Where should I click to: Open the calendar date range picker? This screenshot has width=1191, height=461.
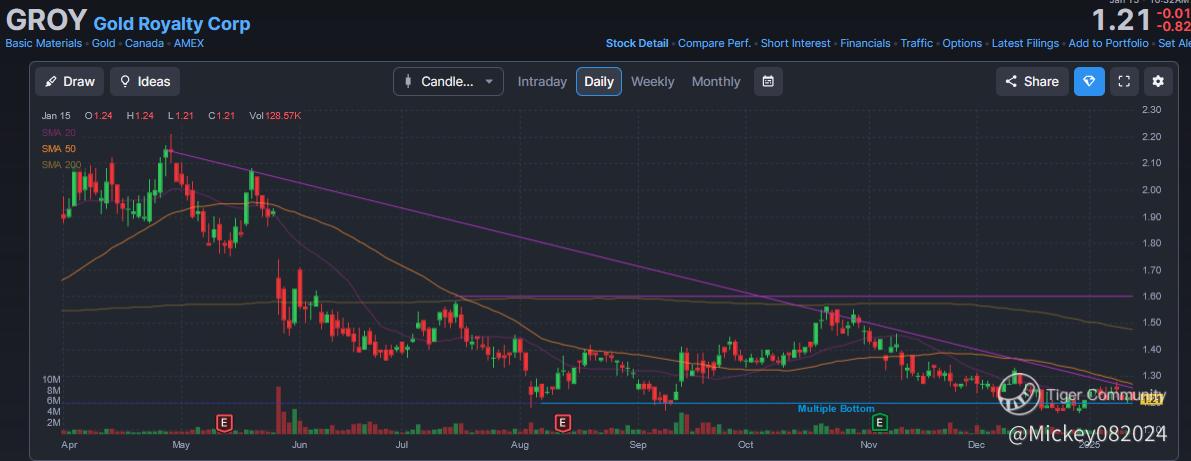click(x=768, y=81)
